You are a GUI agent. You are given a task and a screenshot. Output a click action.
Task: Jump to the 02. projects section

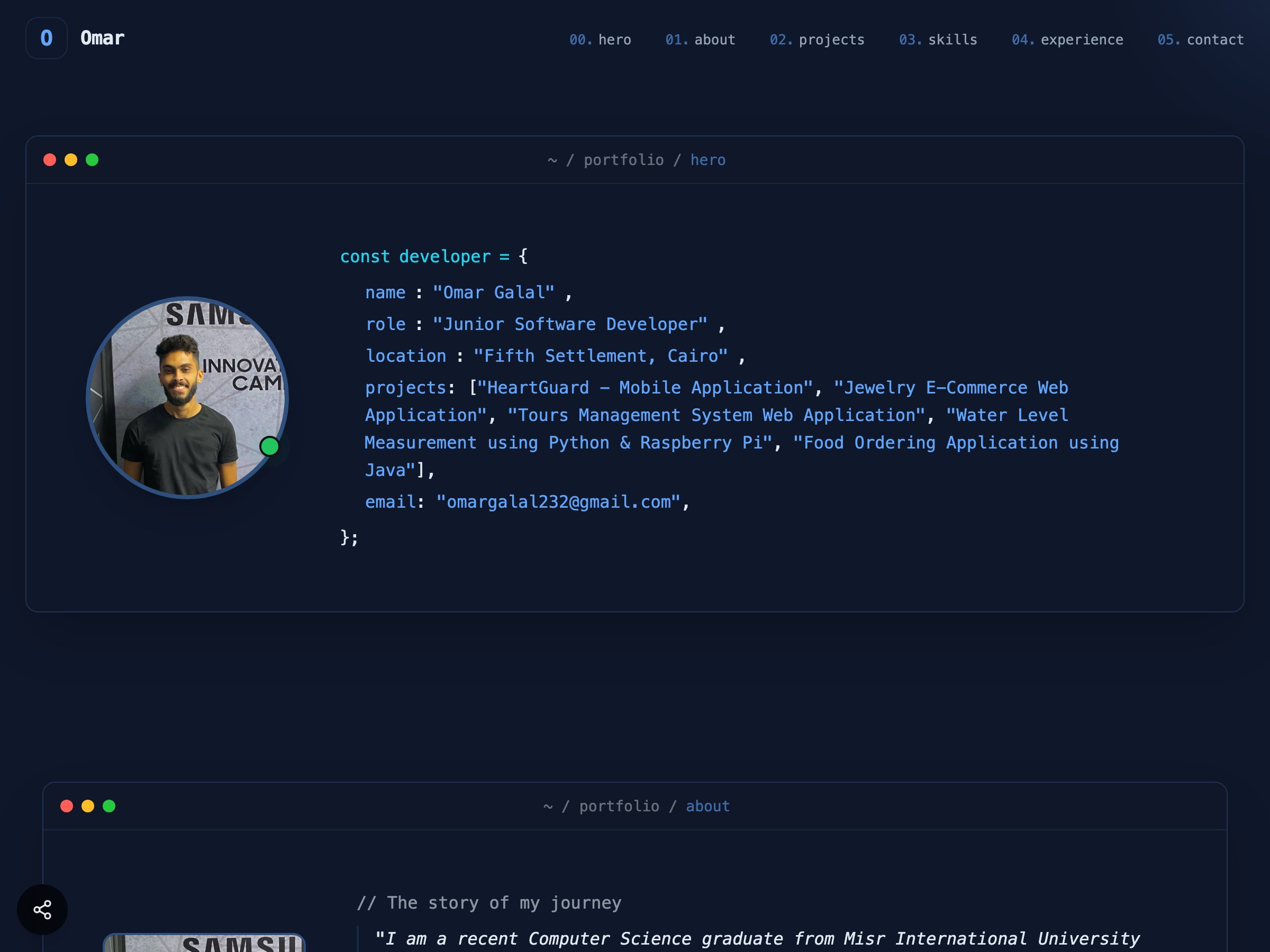tap(817, 40)
